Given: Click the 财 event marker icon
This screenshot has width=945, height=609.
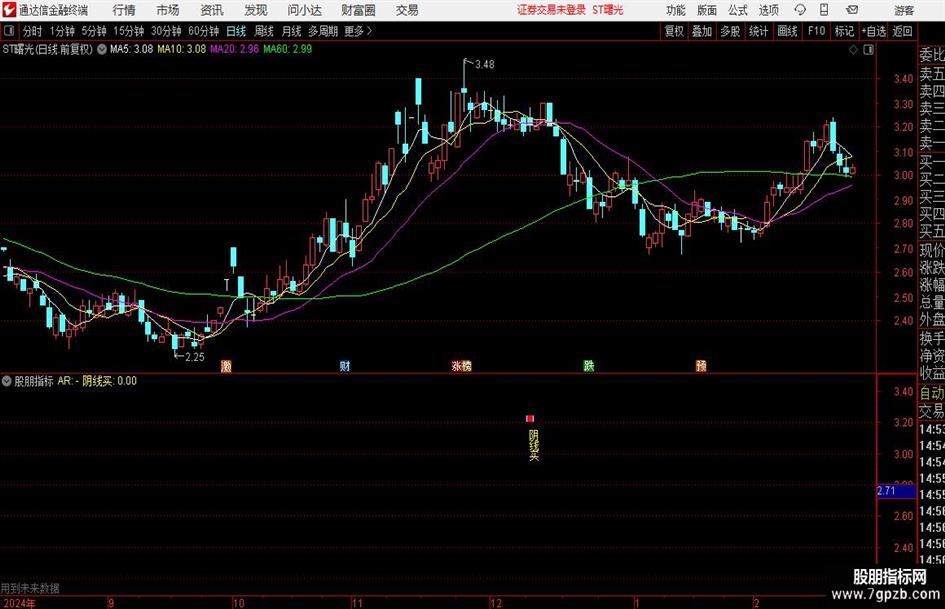Looking at the screenshot, I should click(x=345, y=365).
